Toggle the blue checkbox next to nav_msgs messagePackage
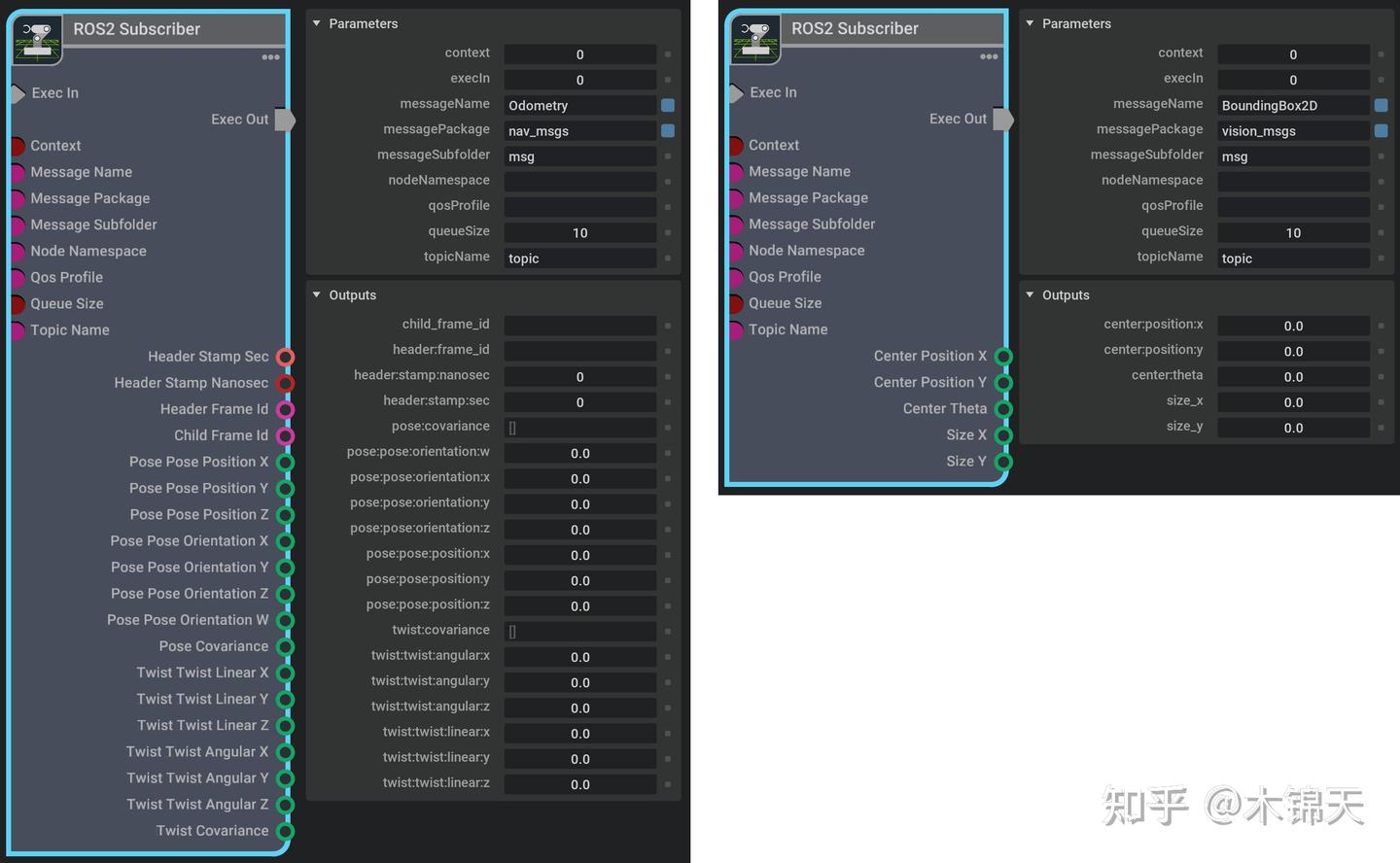The image size is (1400, 863). [666, 129]
